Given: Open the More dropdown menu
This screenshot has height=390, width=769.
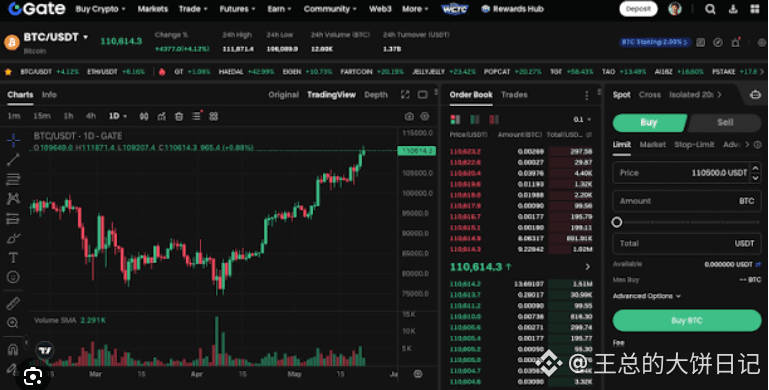Looking at the screenshot, I should 415,9.
